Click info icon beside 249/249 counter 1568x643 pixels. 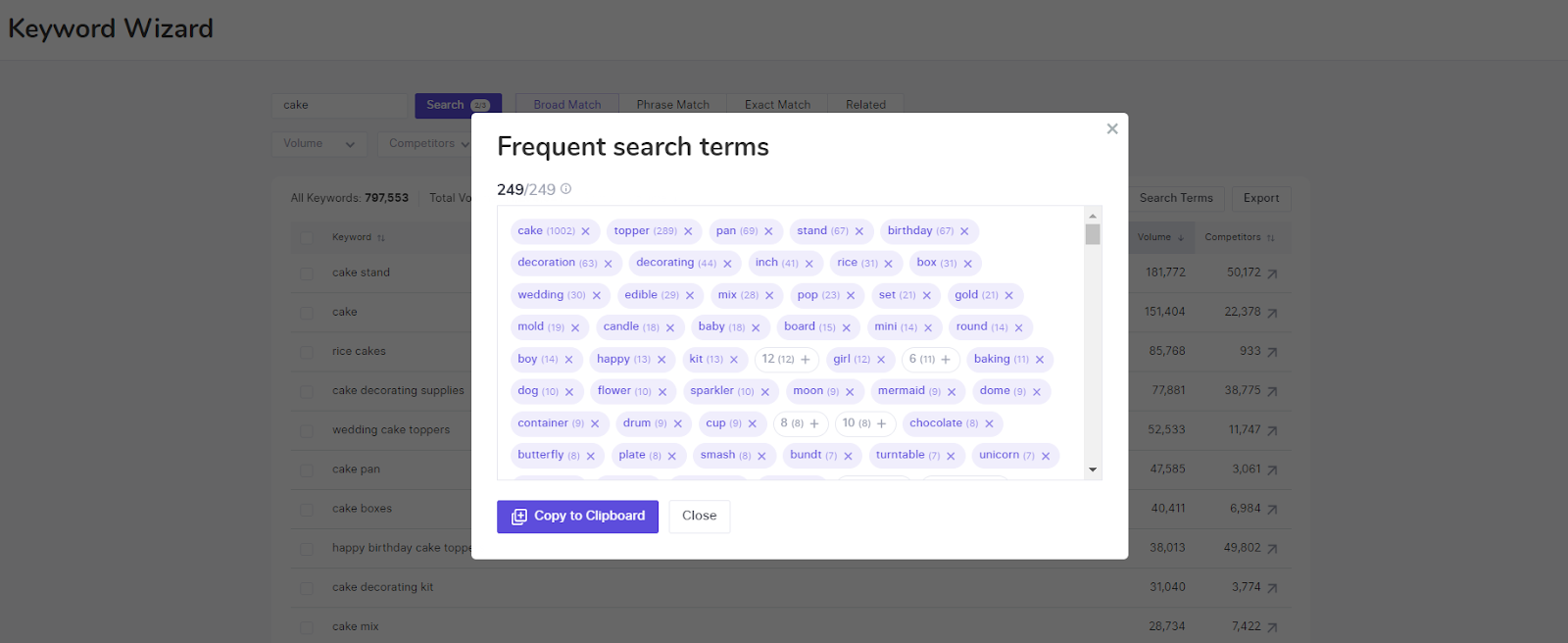[x=565, y=189]
